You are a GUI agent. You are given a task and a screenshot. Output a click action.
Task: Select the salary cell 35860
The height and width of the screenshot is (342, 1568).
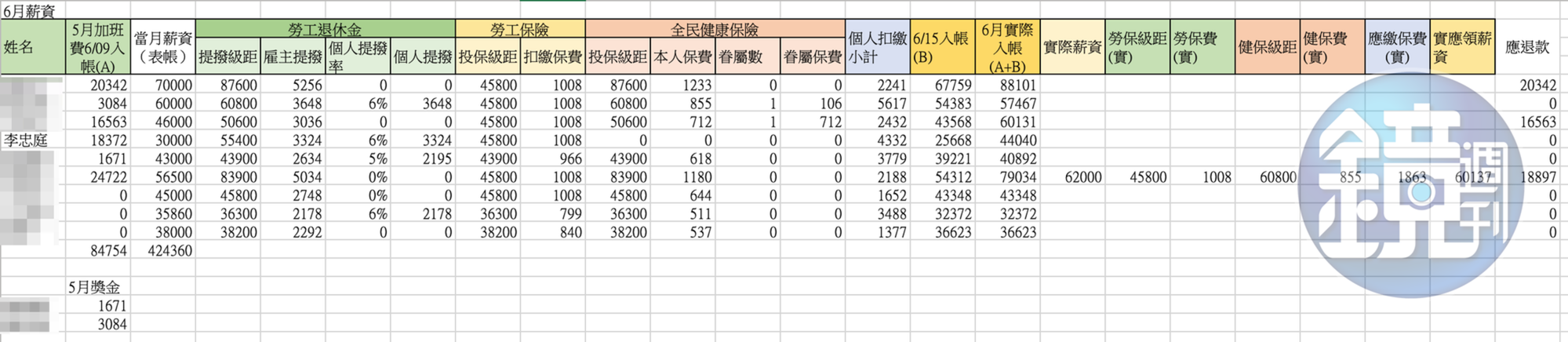pyautogui.click(x=162, y=214)
